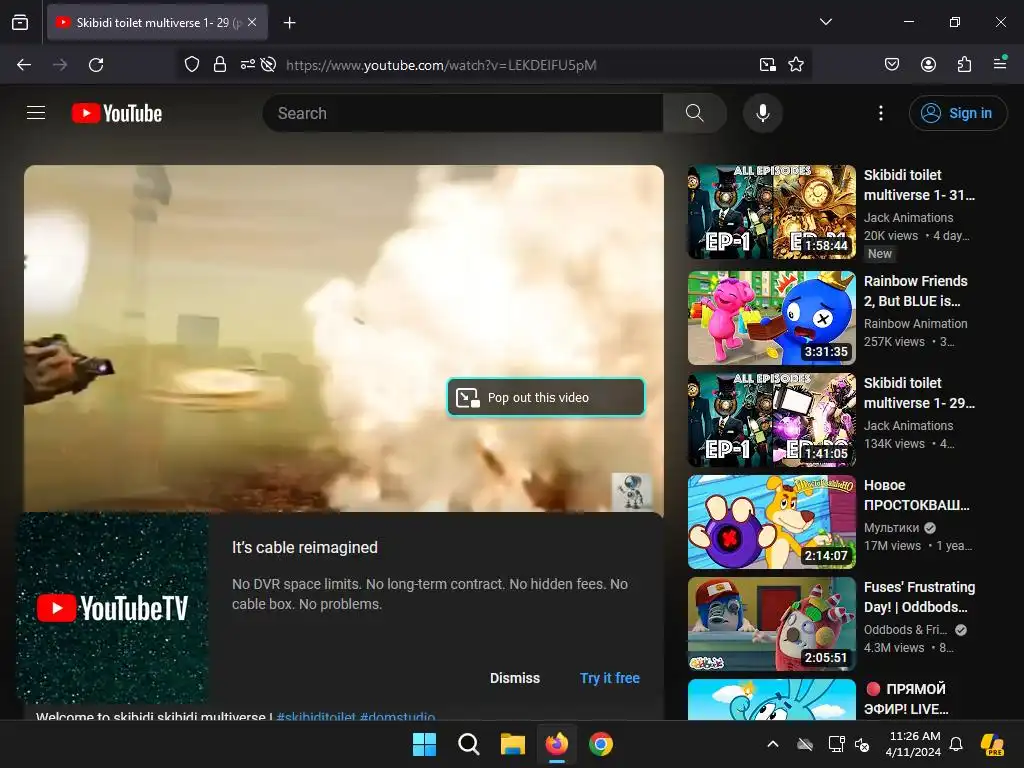Click the #skibiditoilet hashtag link
This screenshot has height=768, width=1024.
click(x=316, y=716)
